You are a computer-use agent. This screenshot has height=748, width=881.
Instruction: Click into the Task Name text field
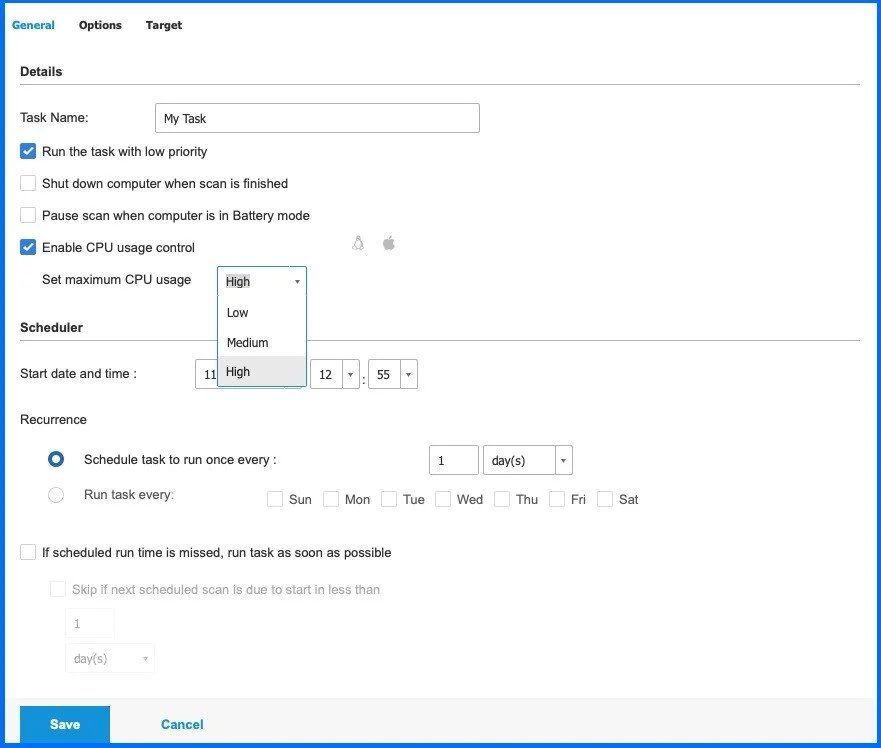point(317,118)
